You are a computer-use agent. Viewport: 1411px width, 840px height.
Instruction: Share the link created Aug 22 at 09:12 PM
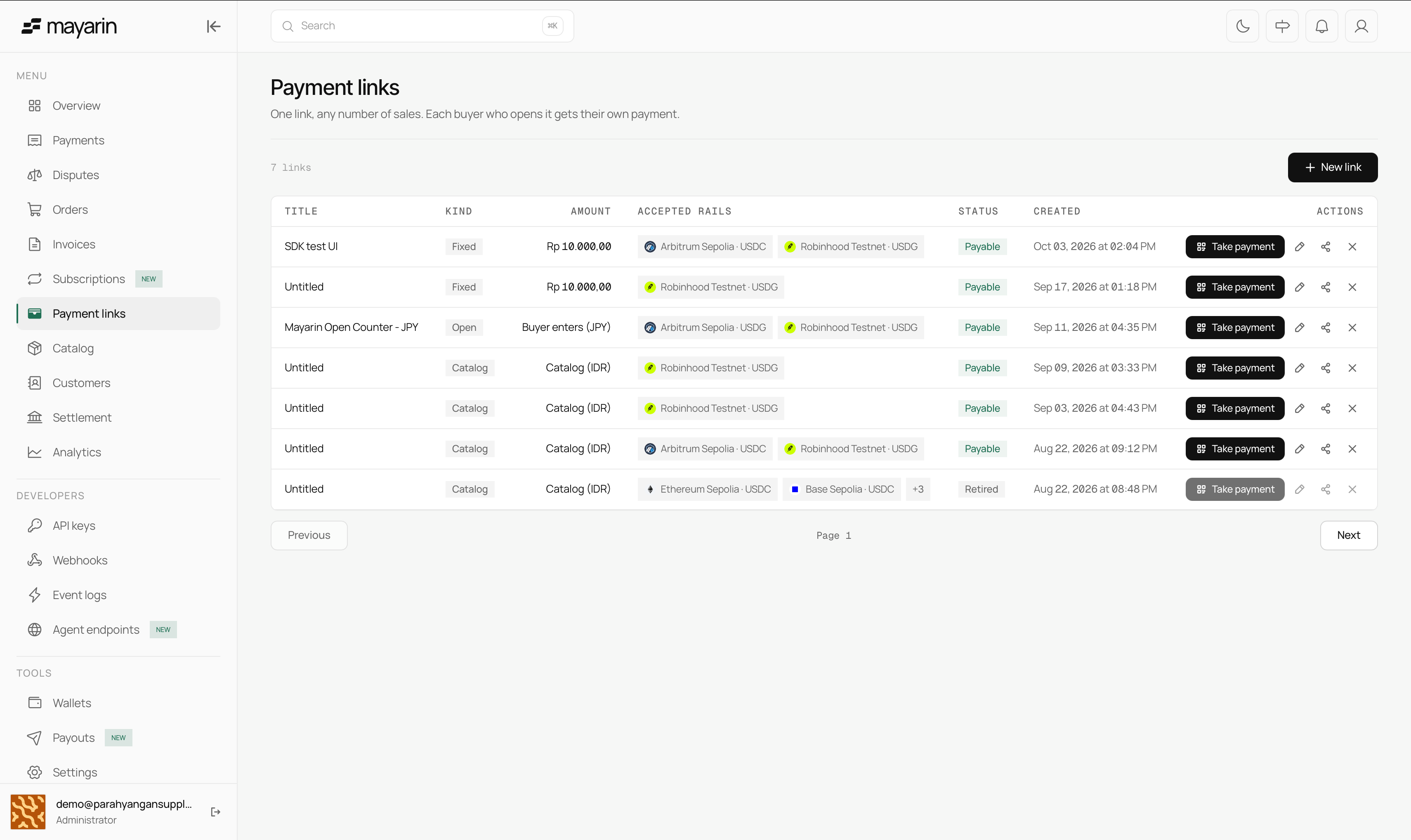1326,449
